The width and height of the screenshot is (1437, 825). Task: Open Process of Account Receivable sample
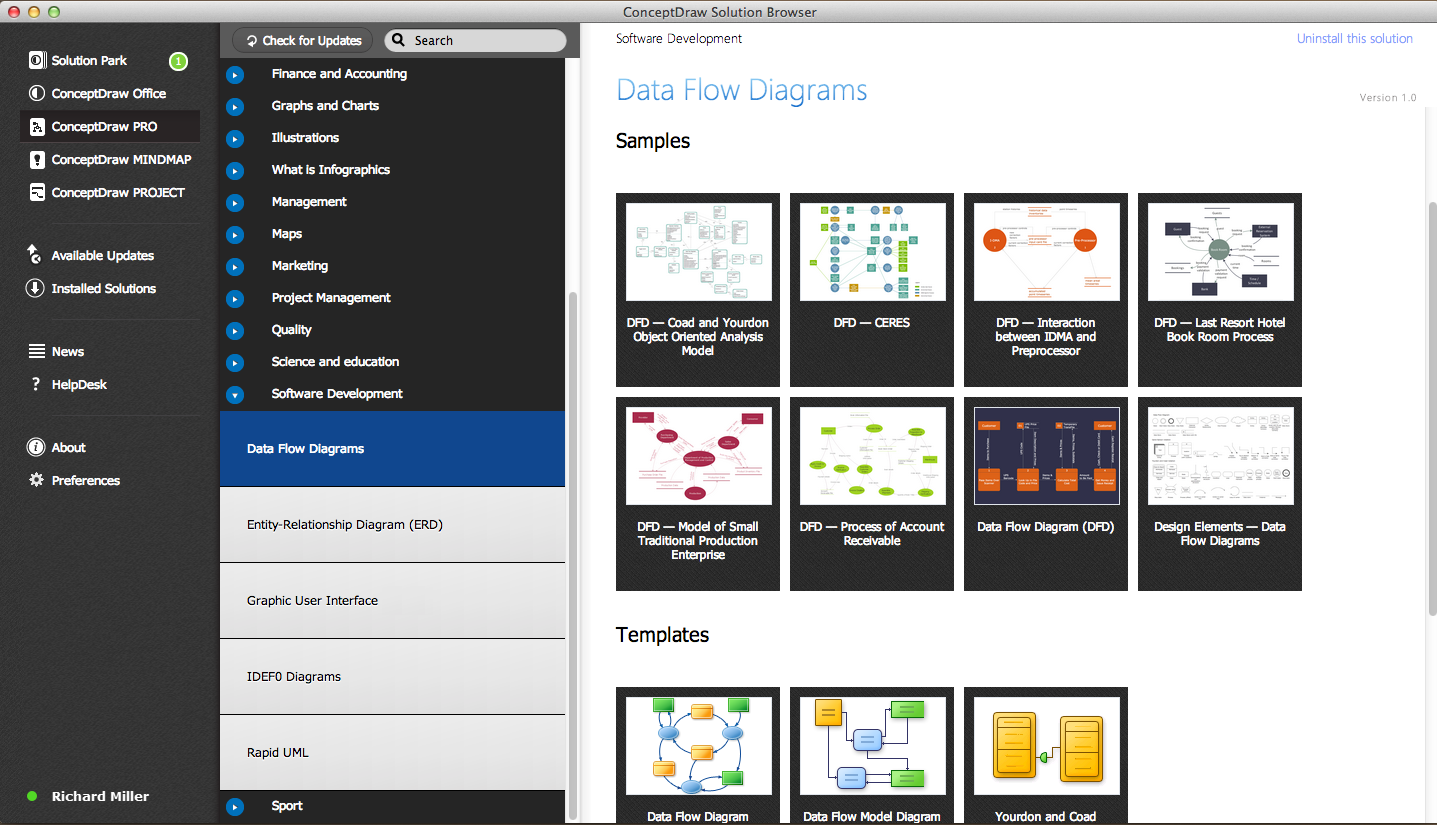[872, 494]
